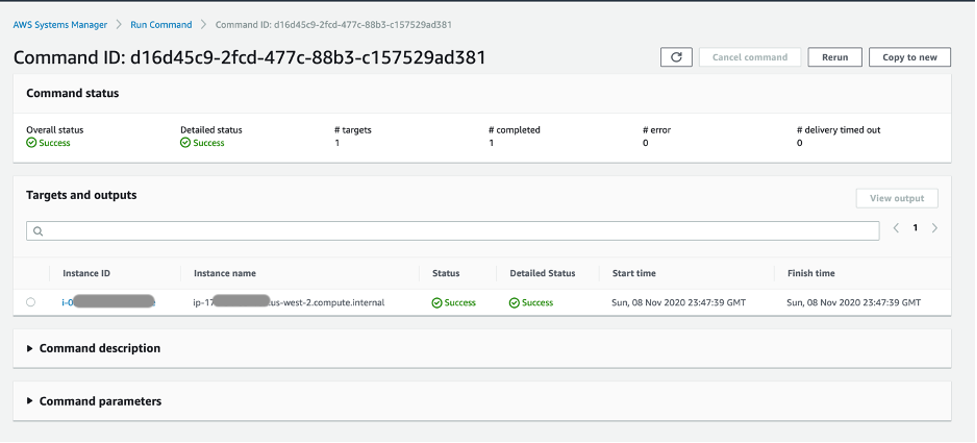Screen dimensions: 977x443
Task: Click the Instance name column header
Action: [225, 274]
